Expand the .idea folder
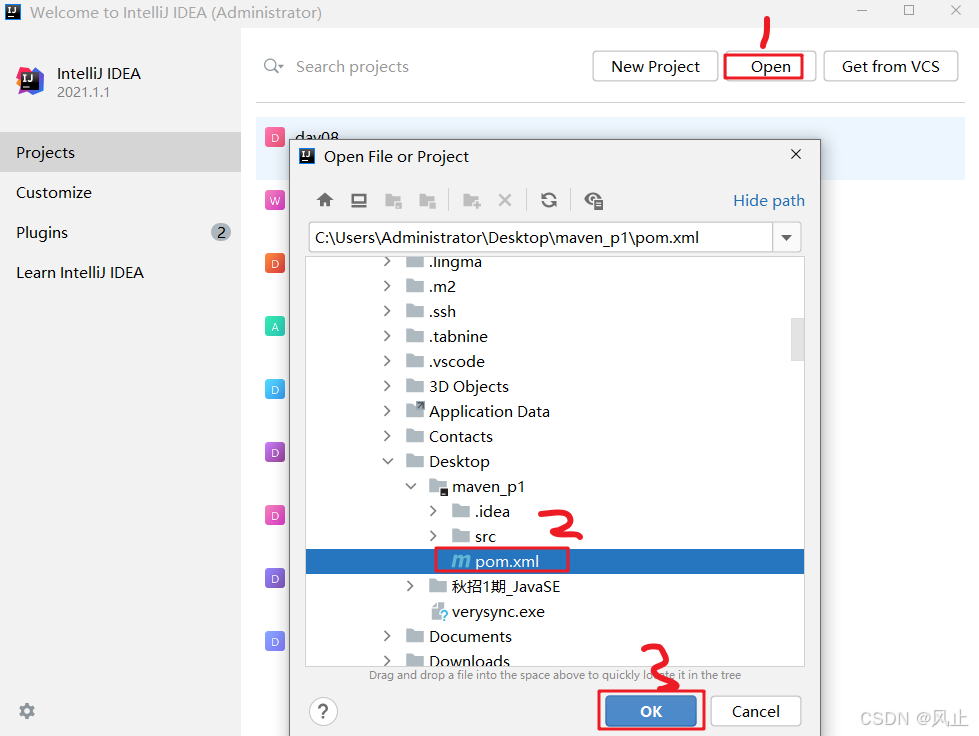This screenshot has height=736, width=979. [433, 511]
